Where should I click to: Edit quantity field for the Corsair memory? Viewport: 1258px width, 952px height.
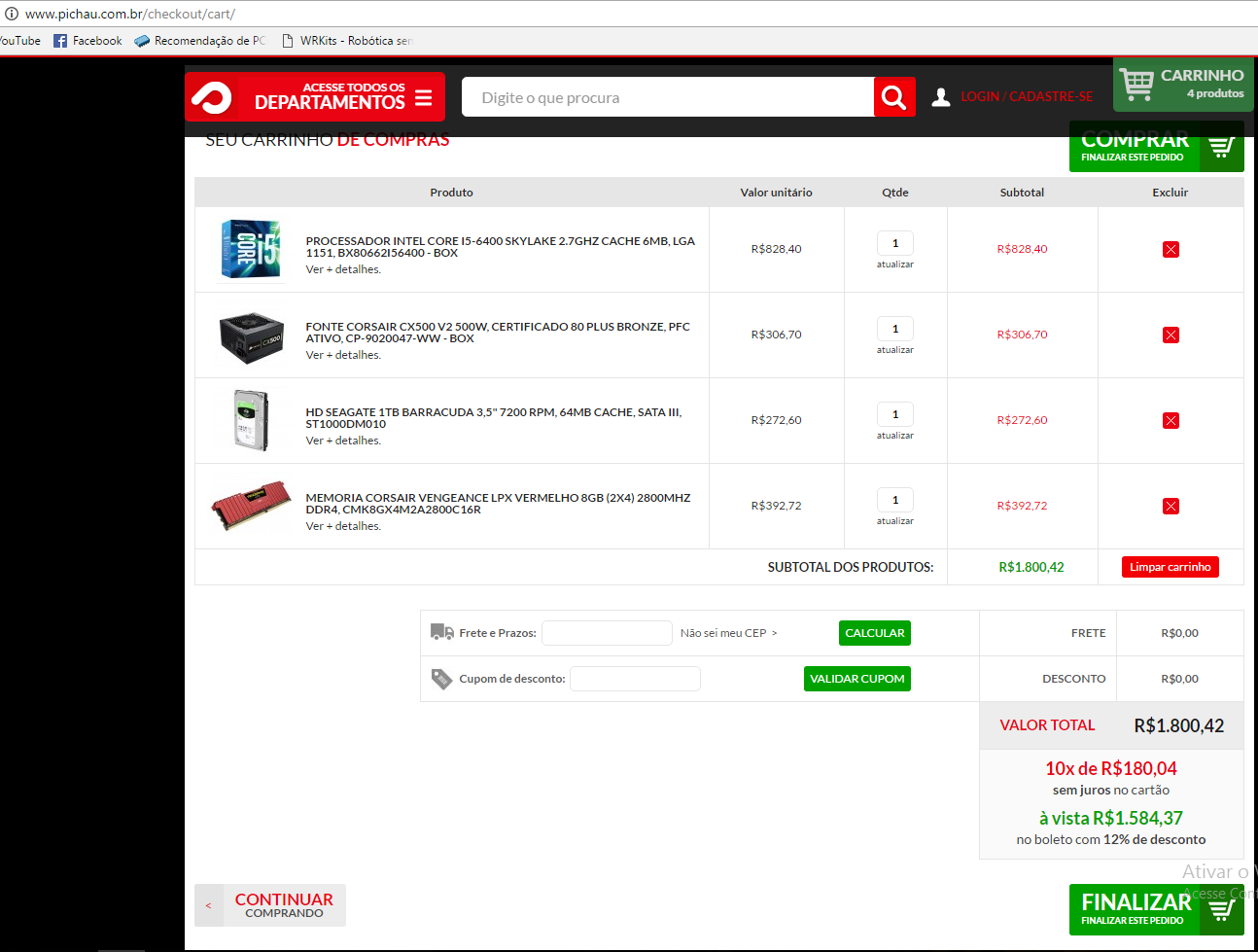[x=895, y=500]
